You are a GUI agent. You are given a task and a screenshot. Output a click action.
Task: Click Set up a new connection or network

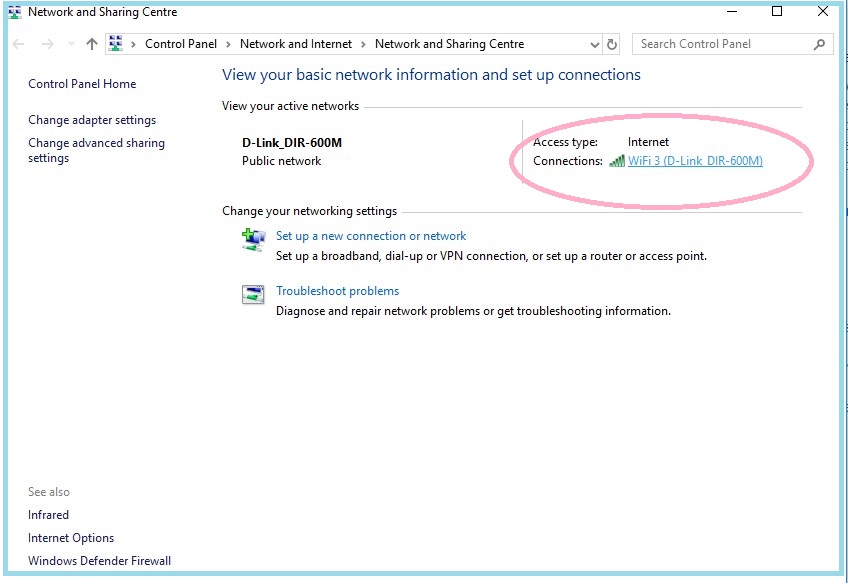click(x=371, y=236)
